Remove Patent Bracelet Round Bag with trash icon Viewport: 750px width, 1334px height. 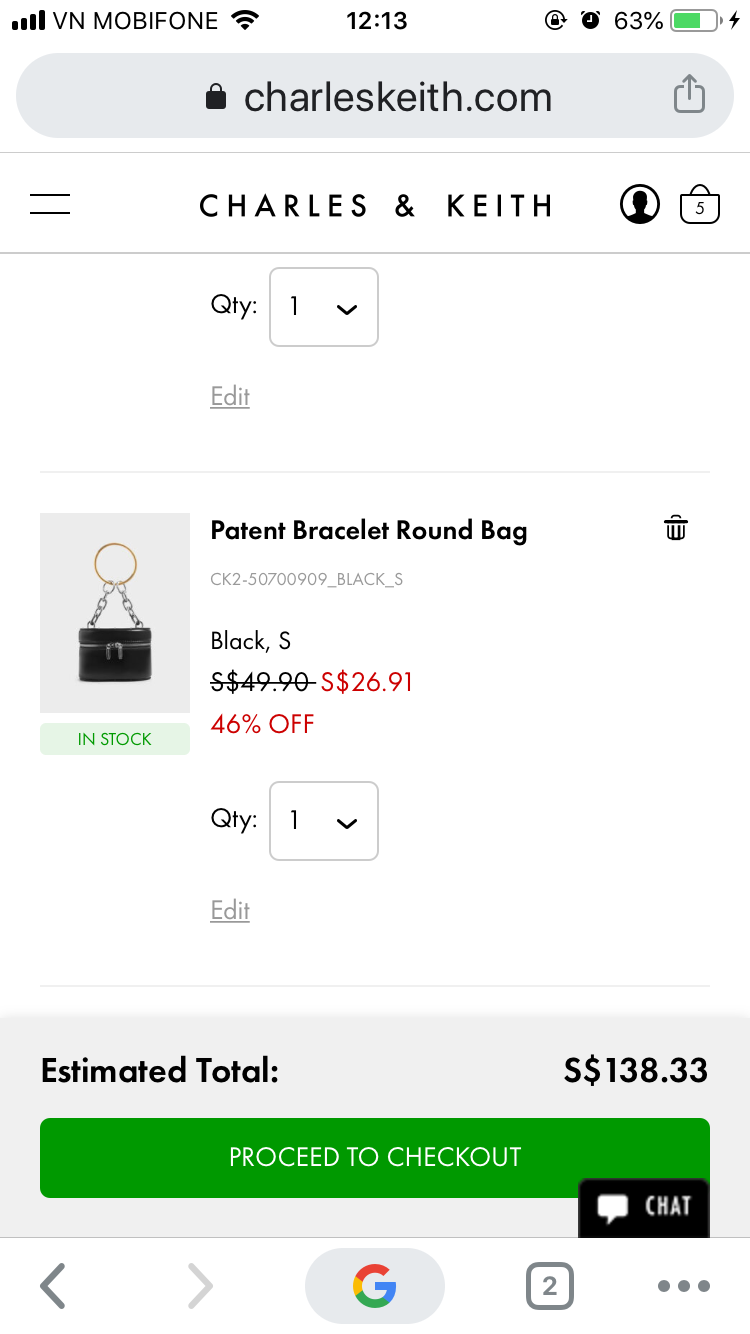coord(676,528)
